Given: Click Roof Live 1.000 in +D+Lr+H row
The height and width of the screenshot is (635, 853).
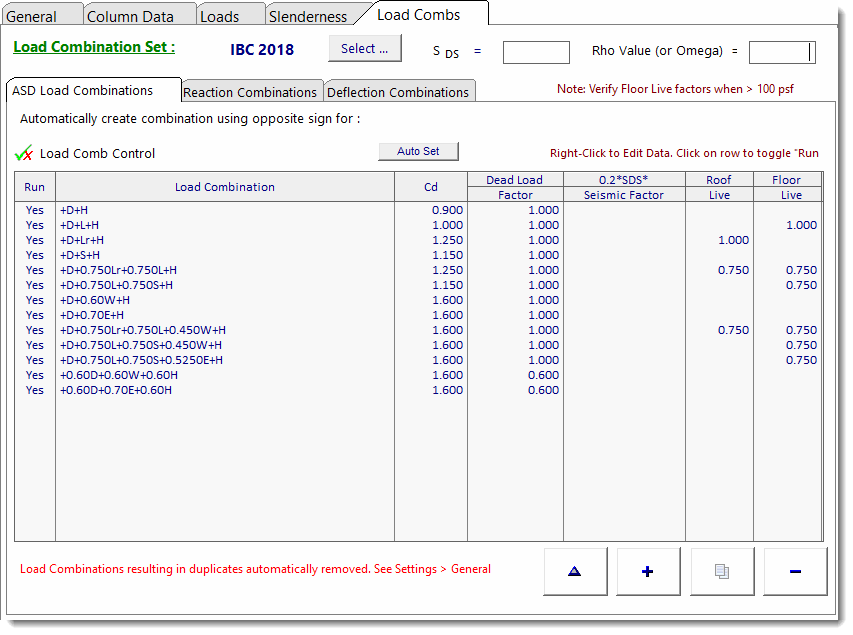Looking at the screenshot, I should pyautogui.click(x=733, y=240).
